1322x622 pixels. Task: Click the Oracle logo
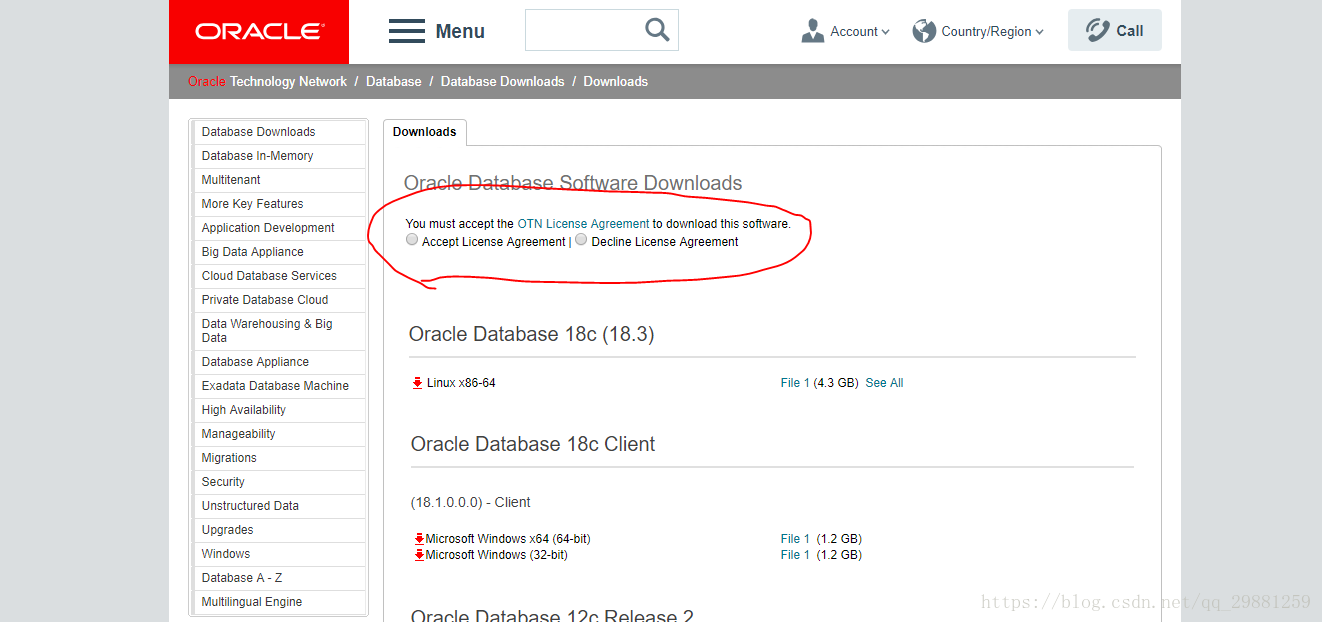[259, 32]
